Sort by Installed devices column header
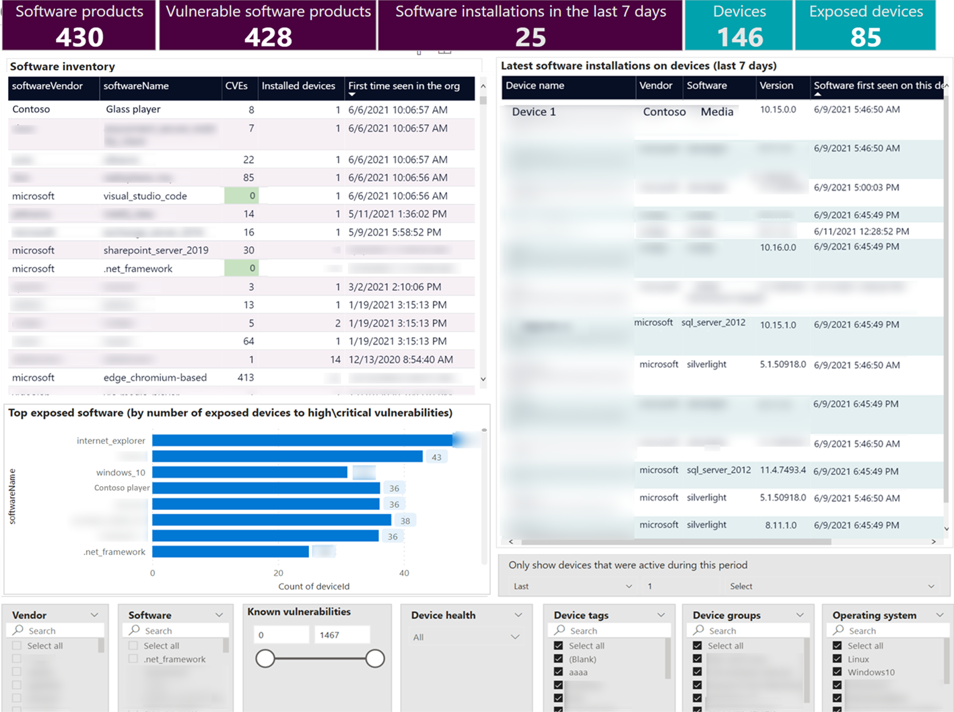This screenshot has width=954, height=712. click(301, 86)
